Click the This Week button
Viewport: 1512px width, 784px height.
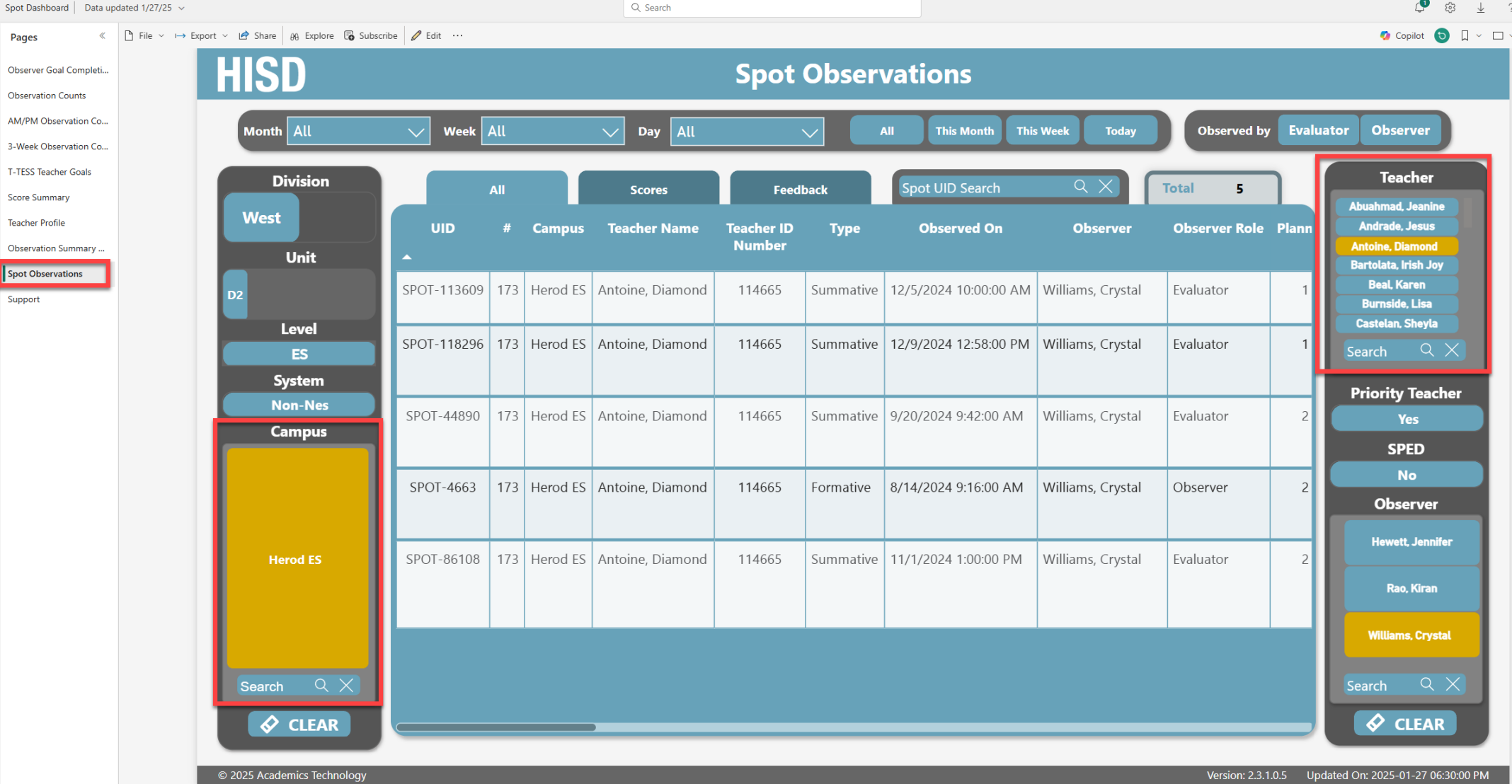click(x=1042, y=130)
